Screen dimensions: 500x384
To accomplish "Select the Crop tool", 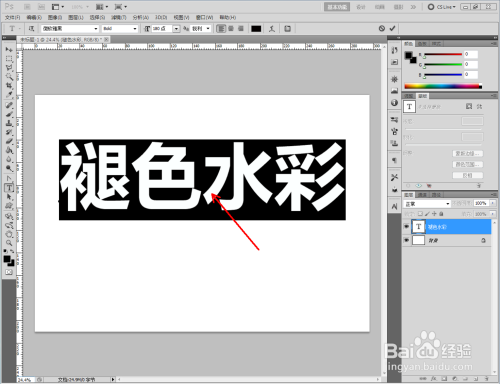I will [9, 86].
